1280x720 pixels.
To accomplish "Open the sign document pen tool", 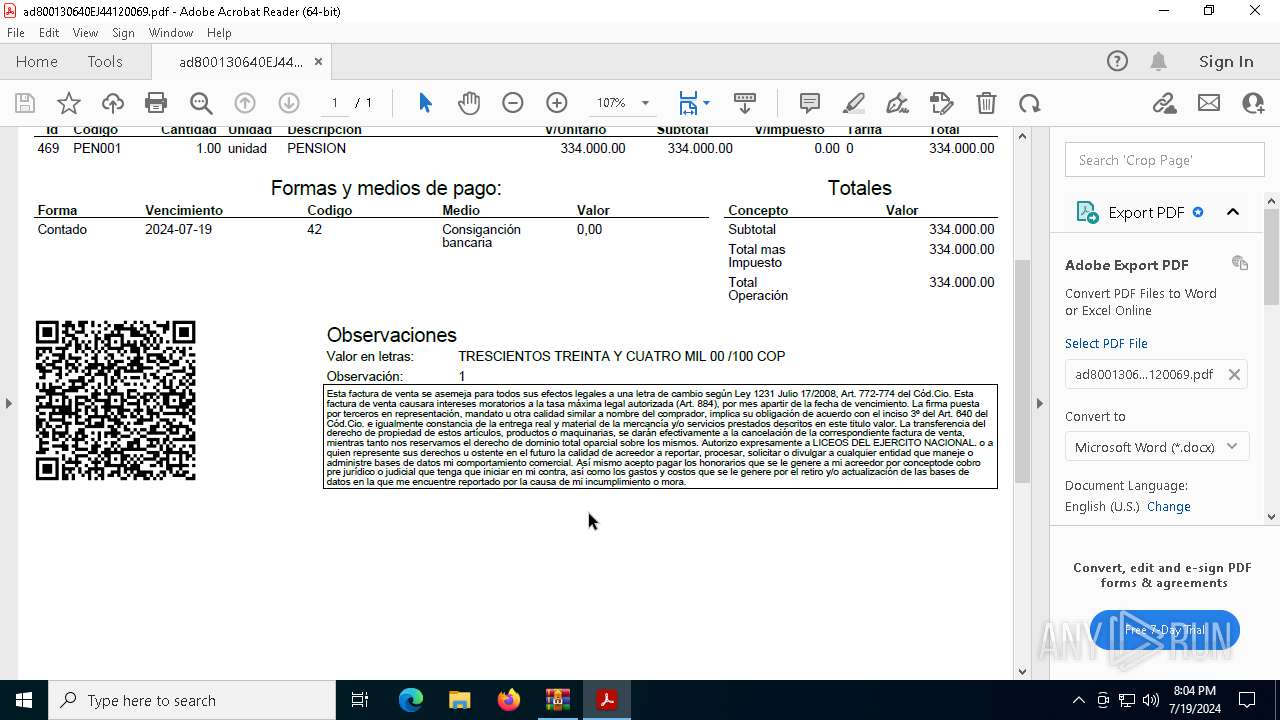I will click(898, 103).
